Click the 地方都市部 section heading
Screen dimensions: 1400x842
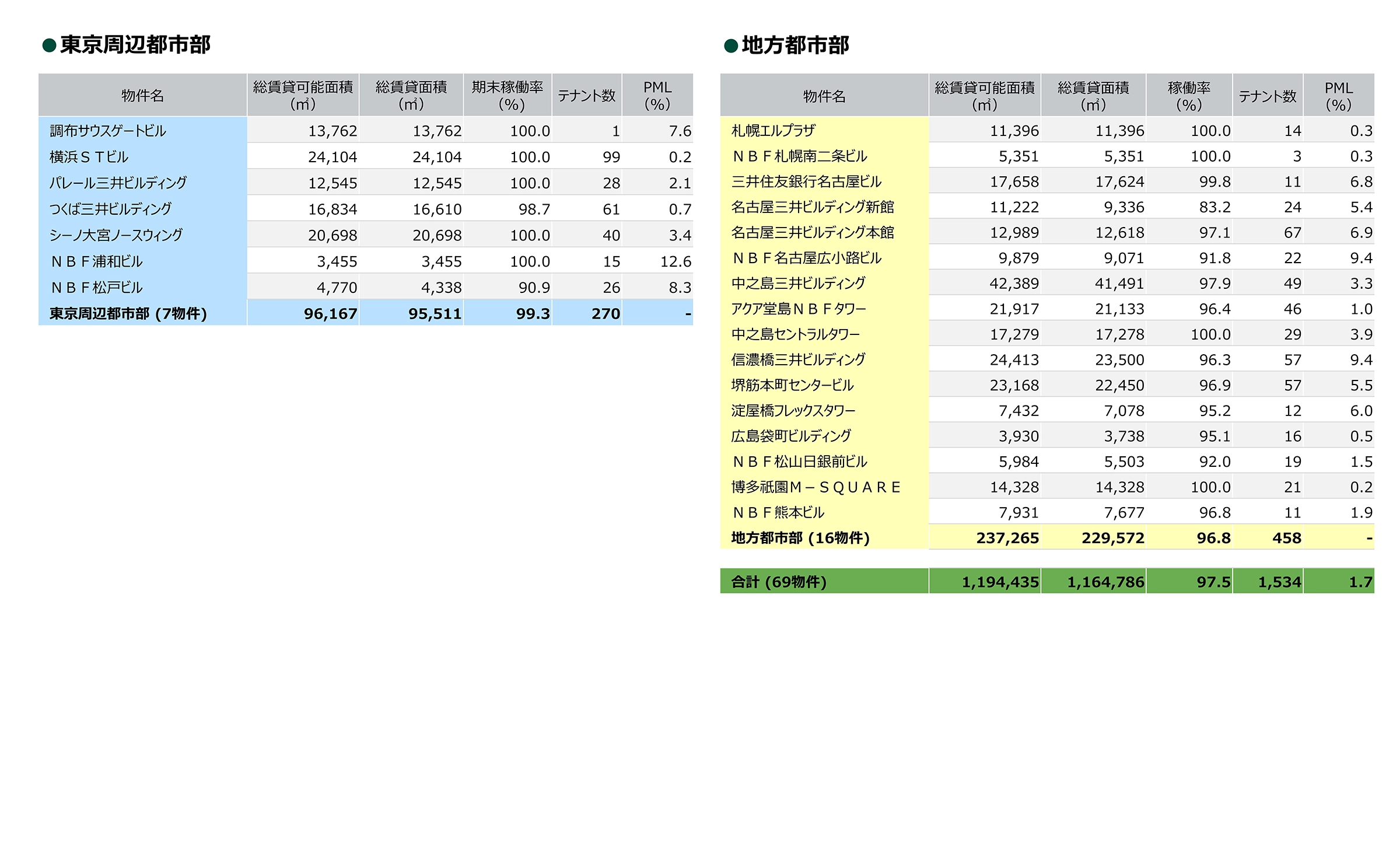click(x=795, y=45)
